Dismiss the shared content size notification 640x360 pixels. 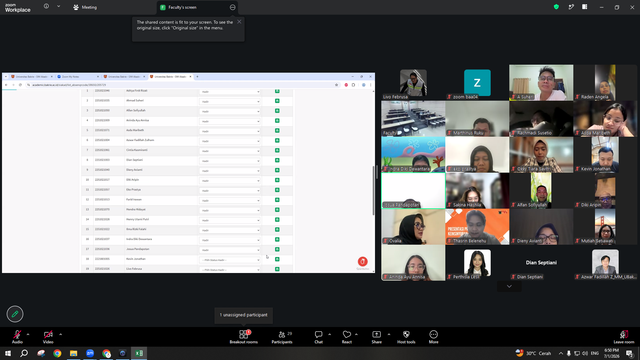point(239,22)
